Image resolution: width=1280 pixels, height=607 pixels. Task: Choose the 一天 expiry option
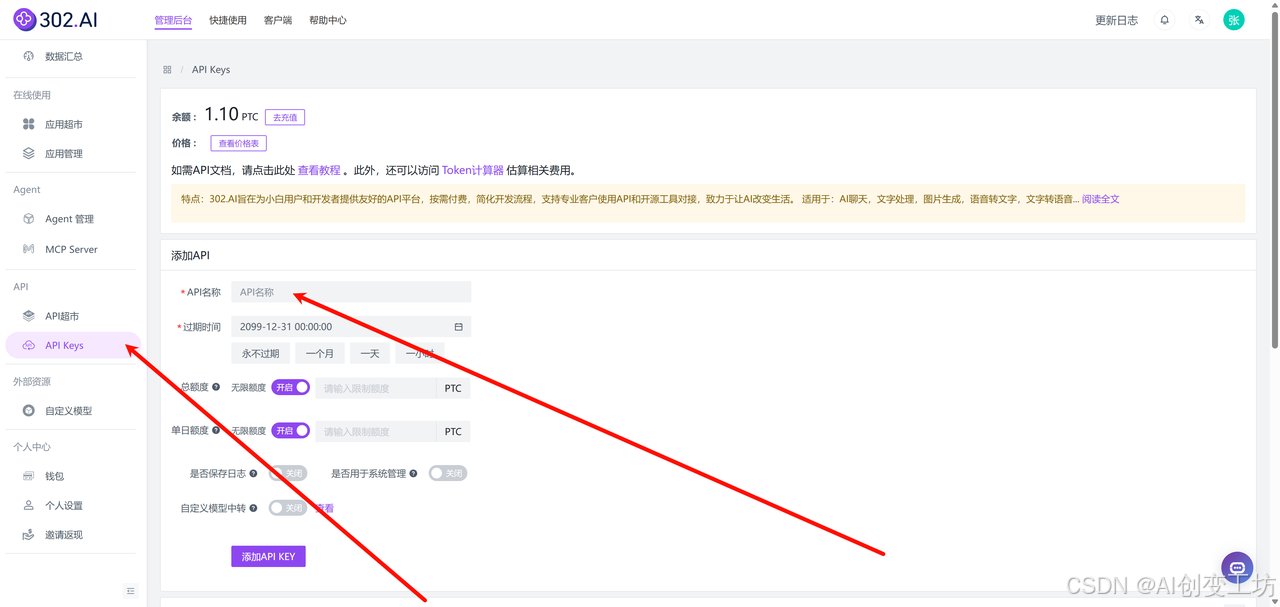pos(370,353)
